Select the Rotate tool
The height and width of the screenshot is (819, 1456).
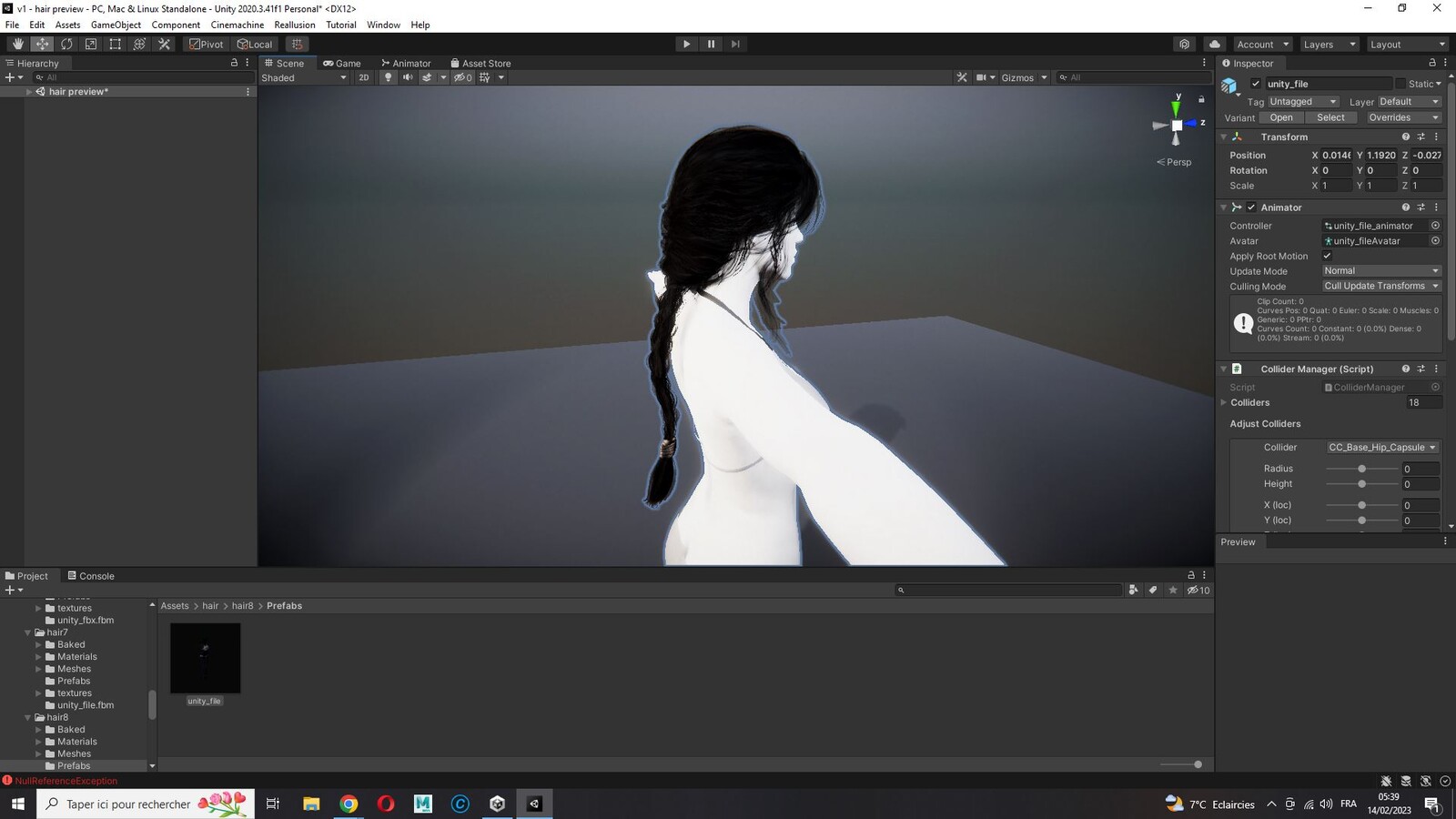pos(66,44)
